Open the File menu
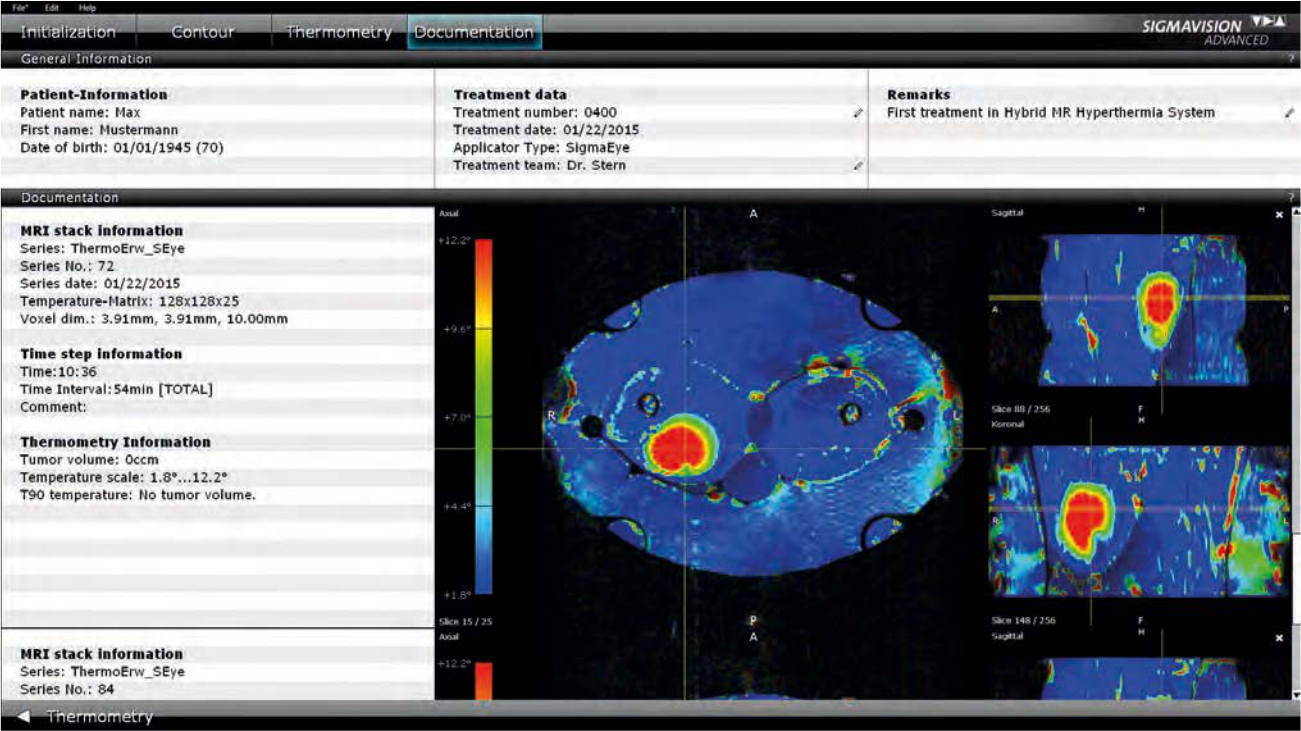Screen dimensions: 1301x731 (x=20, y=7)
